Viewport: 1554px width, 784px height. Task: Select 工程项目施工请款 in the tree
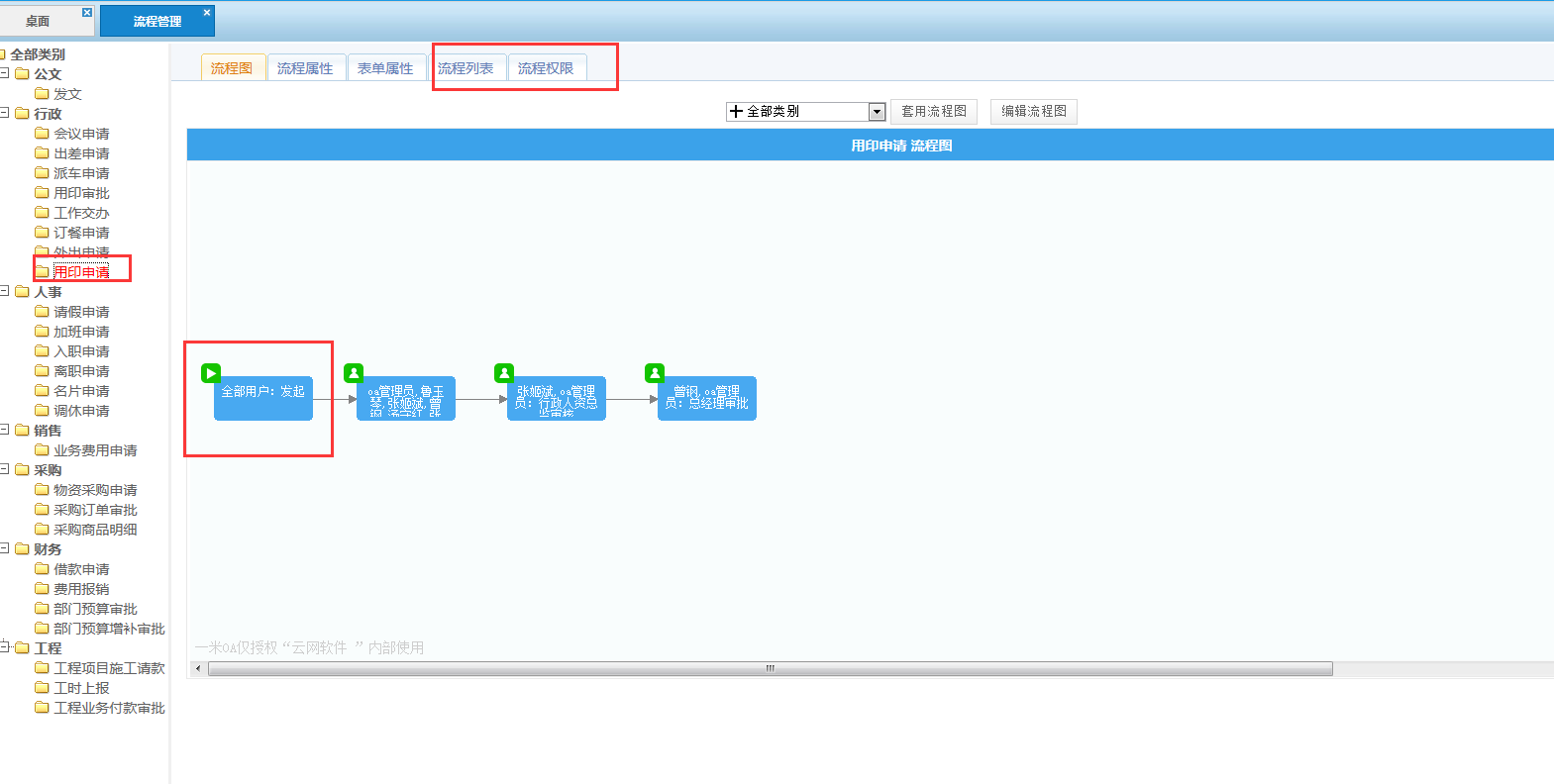[109, 668]
